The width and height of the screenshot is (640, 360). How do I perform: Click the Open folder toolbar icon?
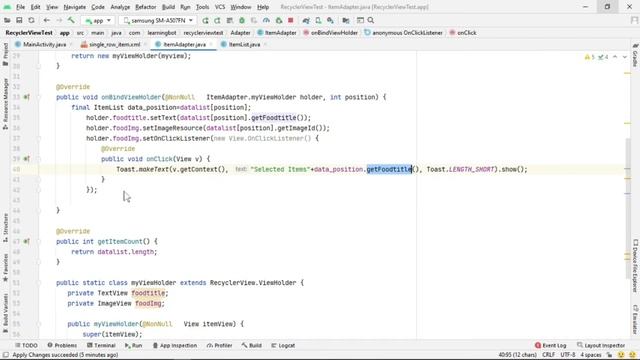7,20
